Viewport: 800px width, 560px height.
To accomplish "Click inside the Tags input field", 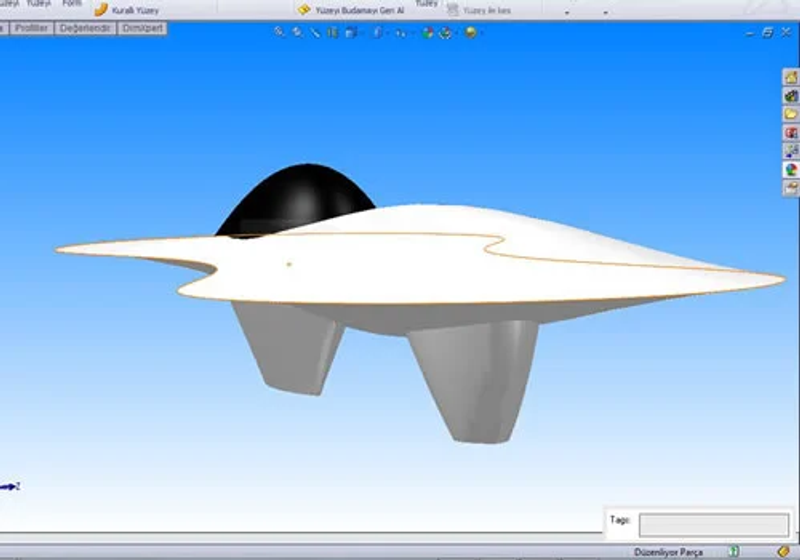I will point(714,525).
